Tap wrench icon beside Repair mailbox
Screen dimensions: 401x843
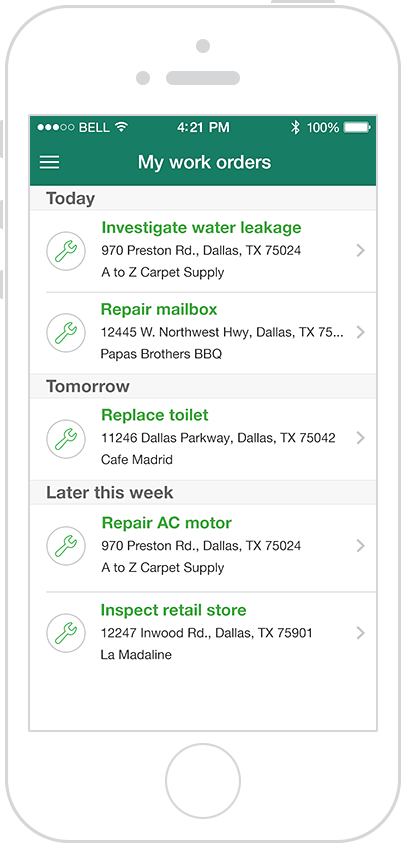[x=66, y=333]
